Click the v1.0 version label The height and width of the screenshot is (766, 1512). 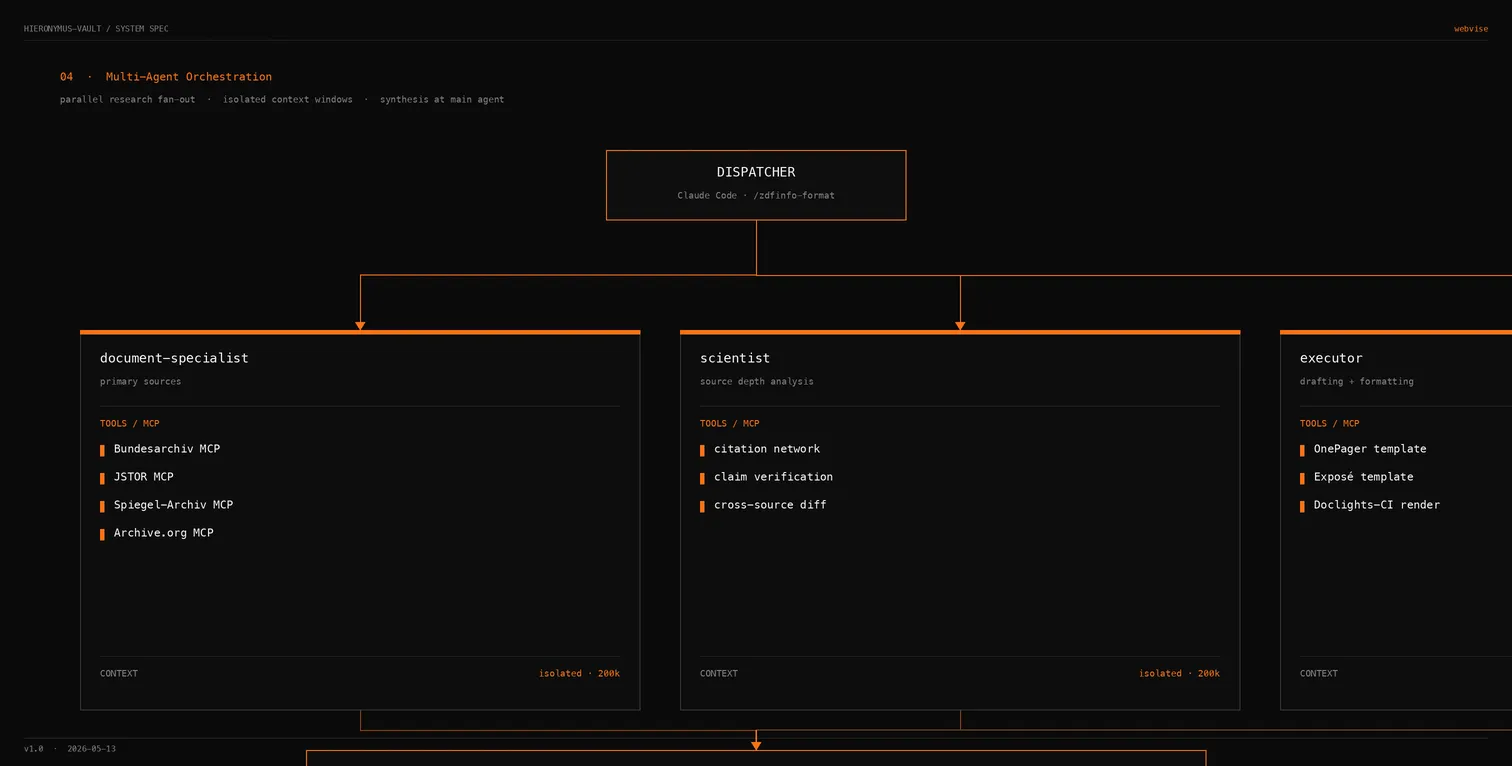(34, 749)
